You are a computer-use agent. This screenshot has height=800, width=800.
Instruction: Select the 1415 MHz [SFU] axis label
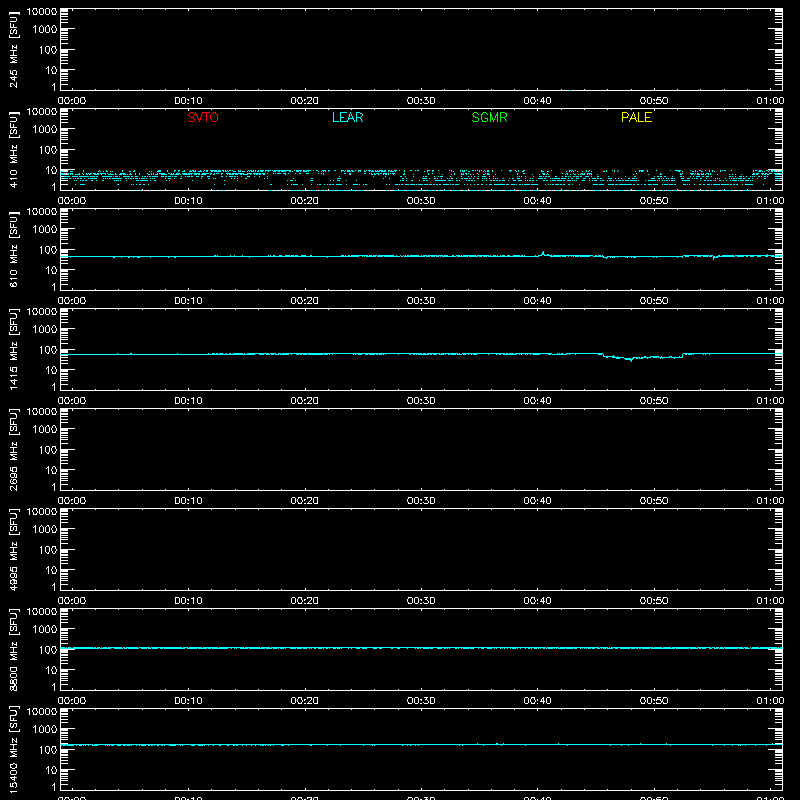[13, 349]
